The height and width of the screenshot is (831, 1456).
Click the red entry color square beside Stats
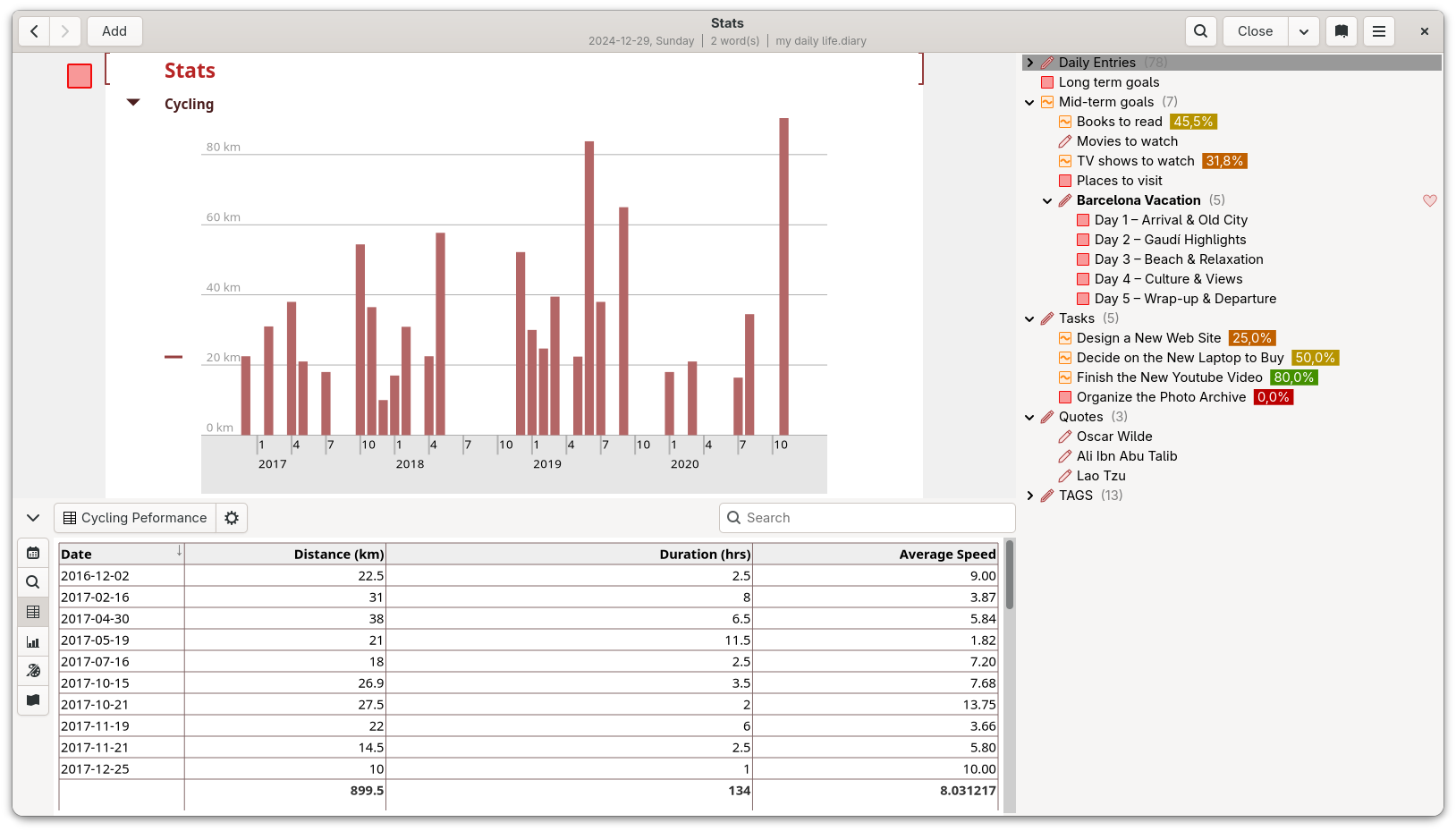[80, 76]
